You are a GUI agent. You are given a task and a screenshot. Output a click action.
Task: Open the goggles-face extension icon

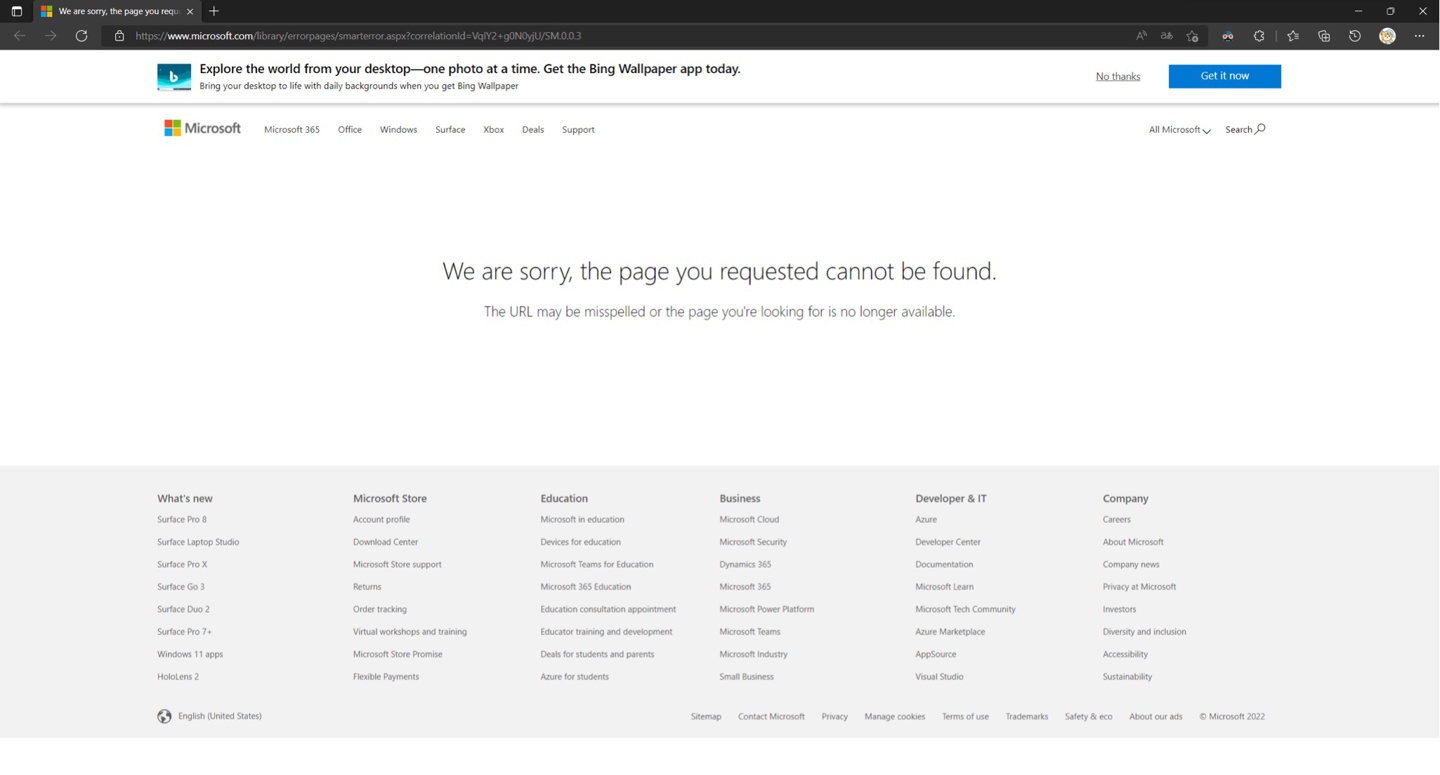click(x=1227, y=36)
